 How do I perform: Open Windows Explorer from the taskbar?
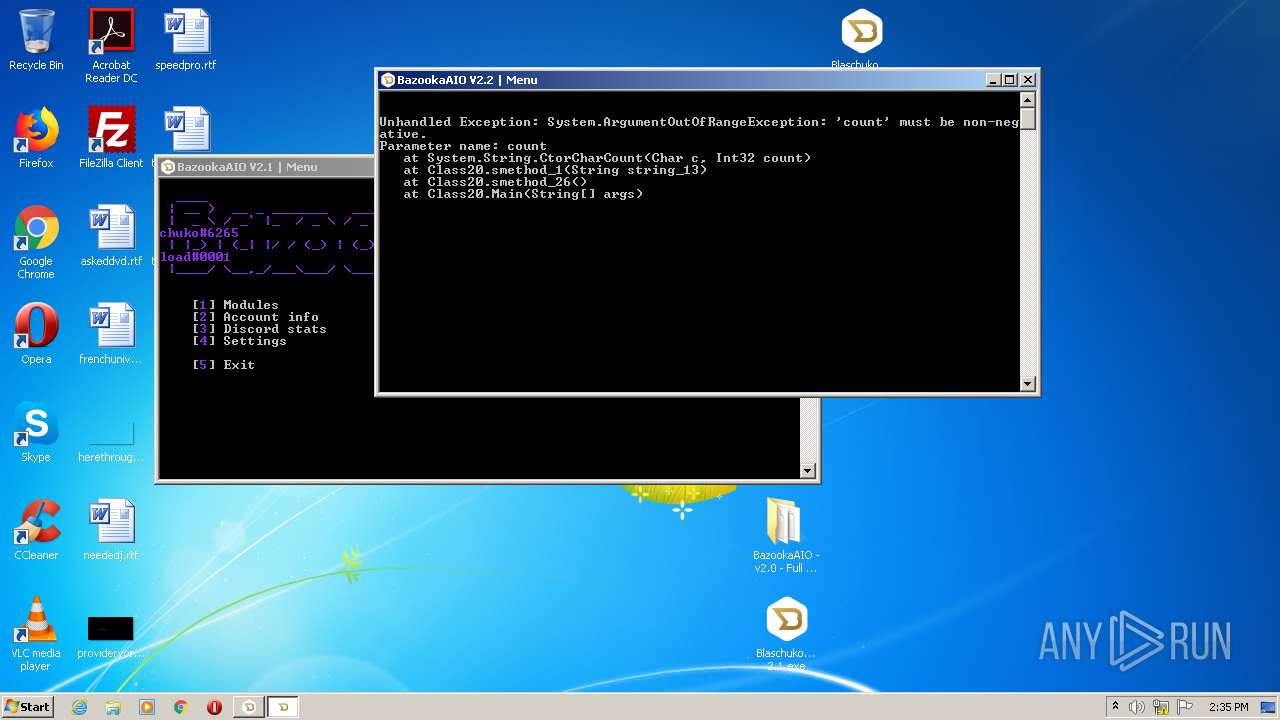[113, 707]
